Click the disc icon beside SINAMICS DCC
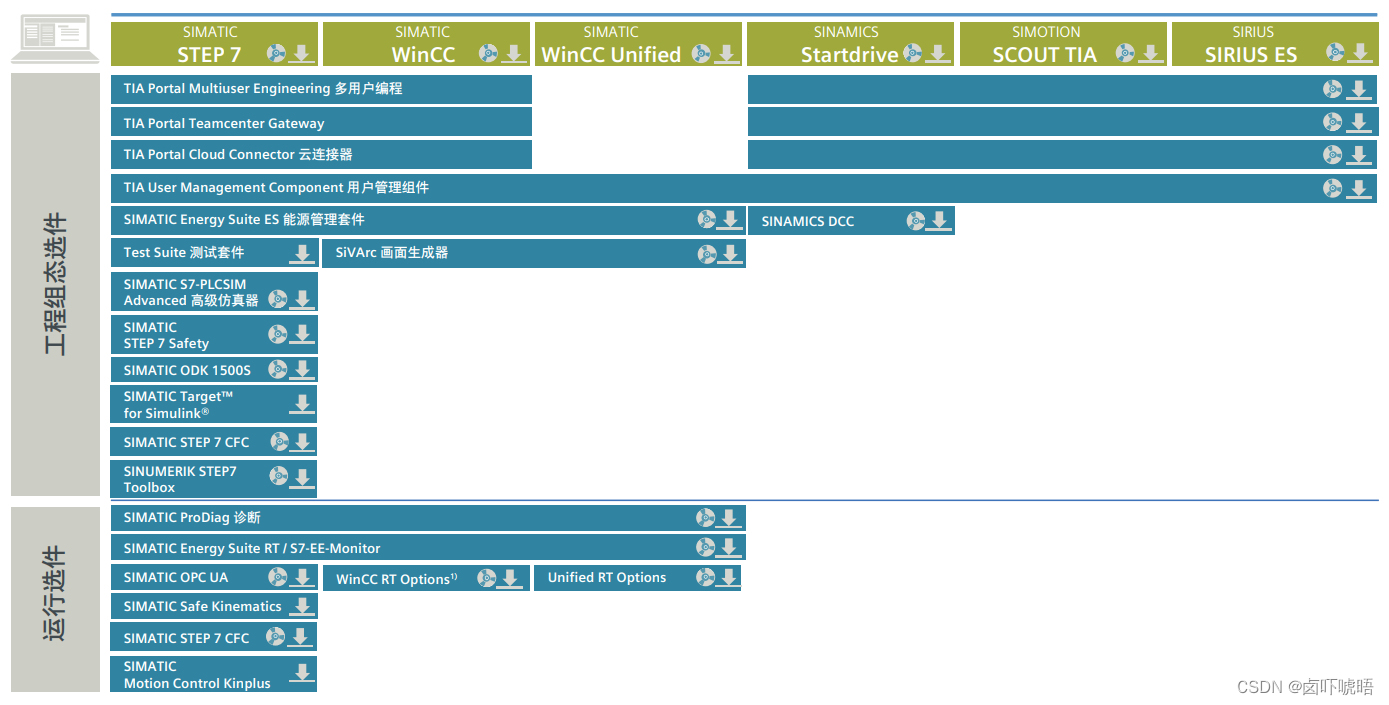This screenshot has width=1389, height=705. (916, 221)
